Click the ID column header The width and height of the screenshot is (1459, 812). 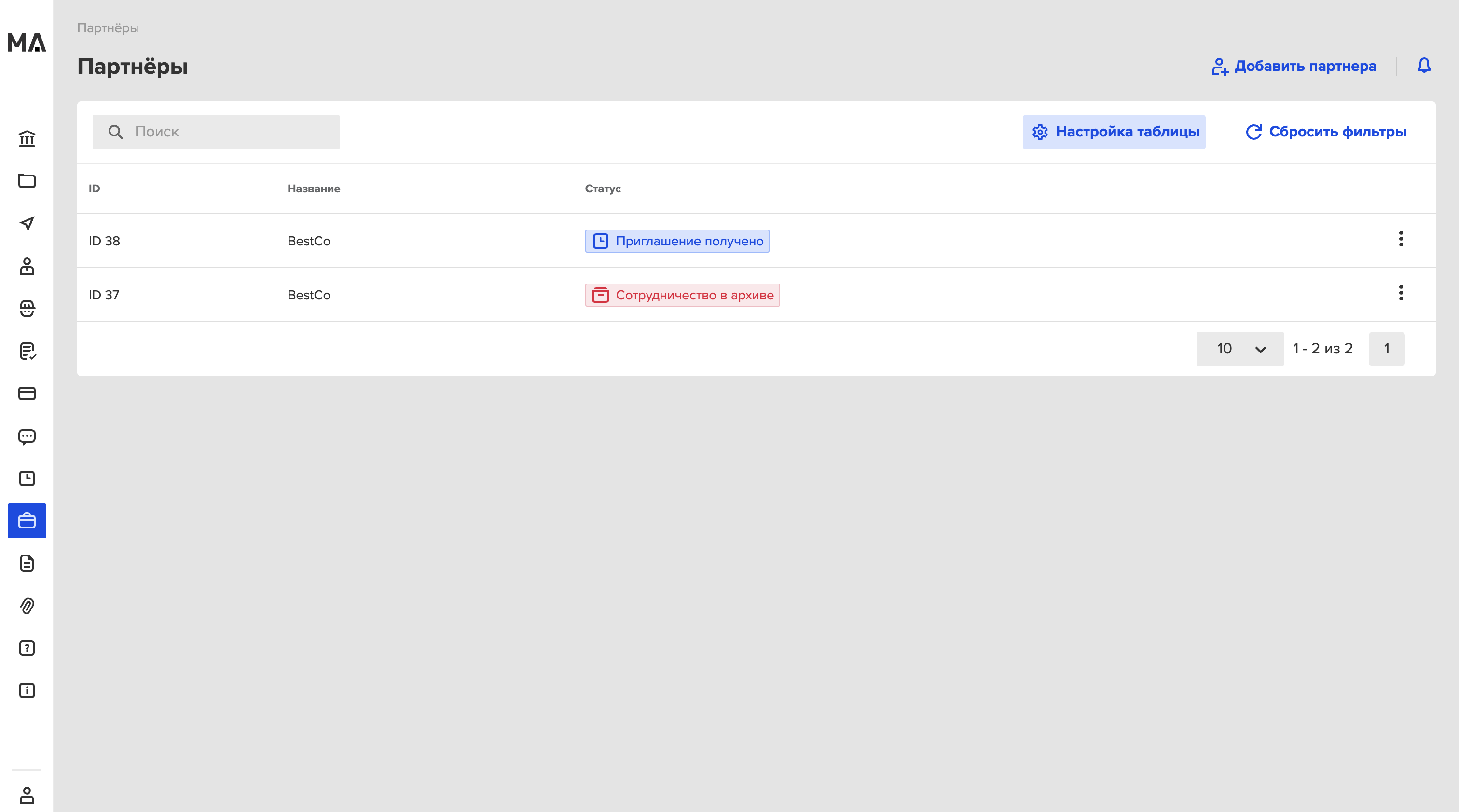coord(94,189)
